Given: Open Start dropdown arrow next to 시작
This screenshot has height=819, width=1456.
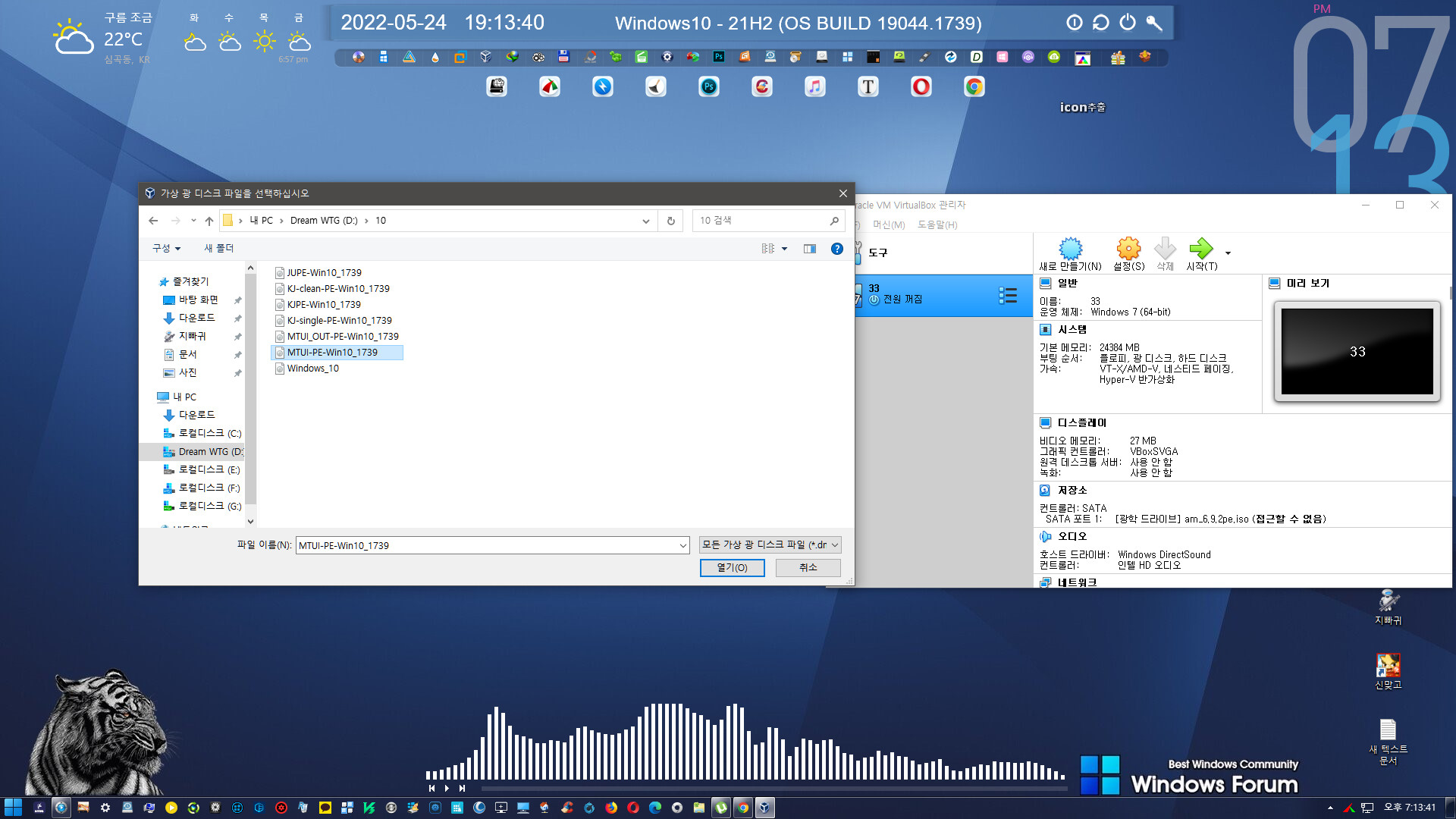Looking at the screenshot, I should point(1228,253).
